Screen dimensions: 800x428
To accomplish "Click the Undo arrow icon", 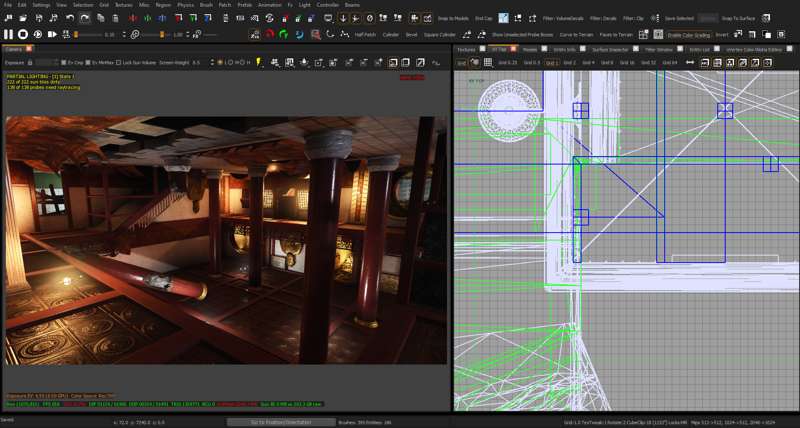I will [x=70, y=18].
